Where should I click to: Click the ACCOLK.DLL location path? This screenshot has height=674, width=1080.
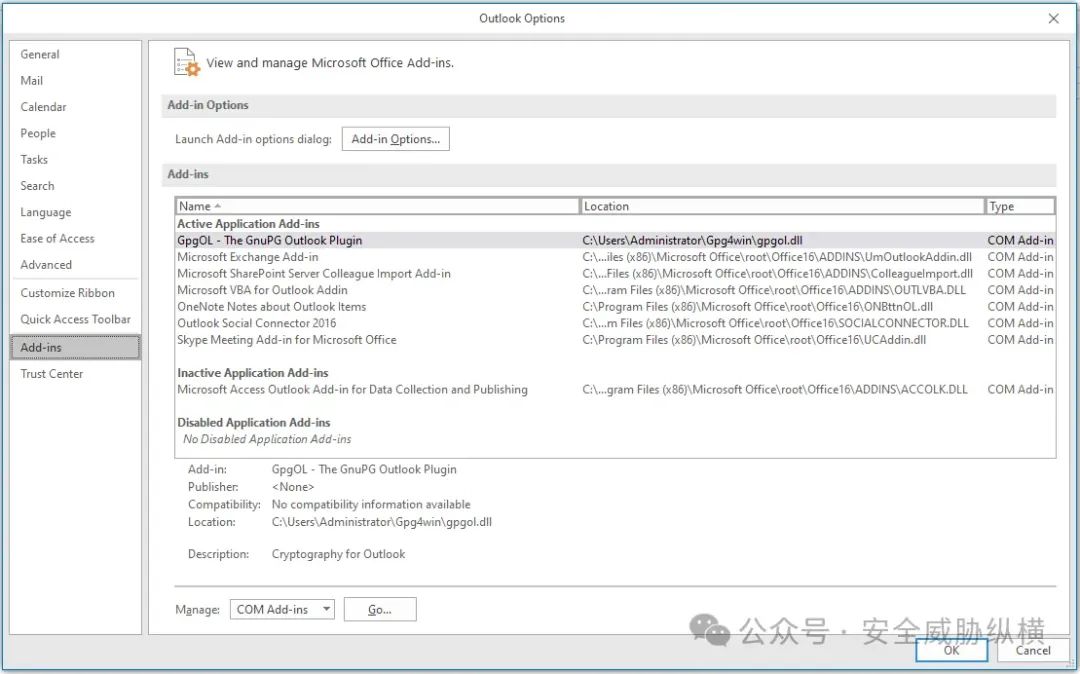click(775, 389)
